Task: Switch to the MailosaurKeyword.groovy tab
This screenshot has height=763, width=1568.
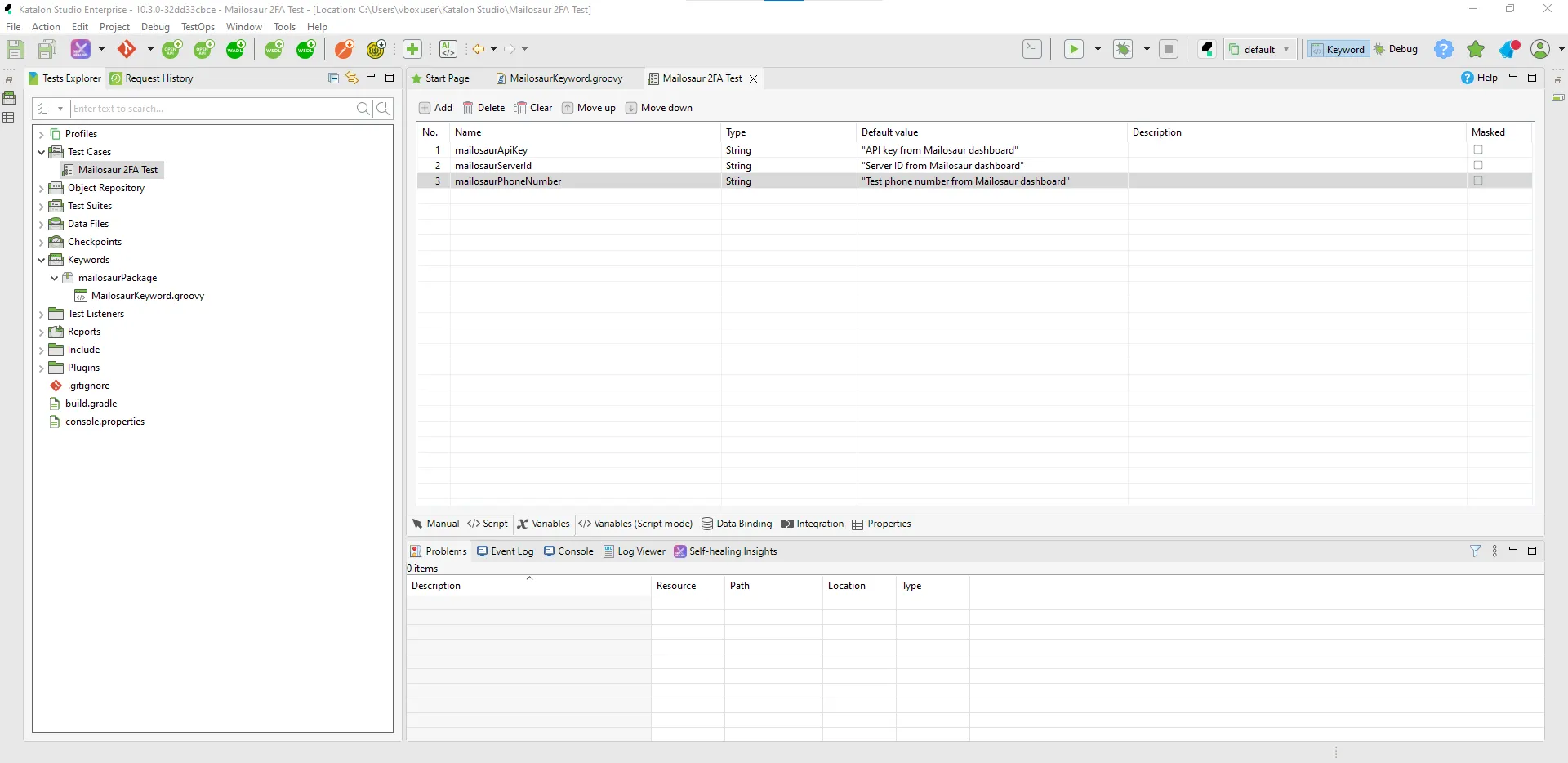Action: [565, 78]
